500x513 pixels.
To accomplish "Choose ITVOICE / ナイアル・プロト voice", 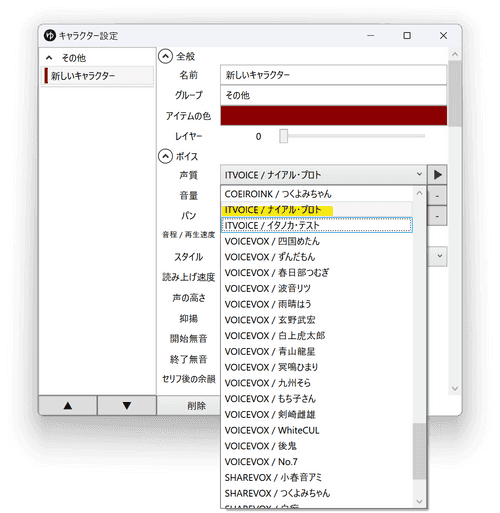I will [317, 210].
